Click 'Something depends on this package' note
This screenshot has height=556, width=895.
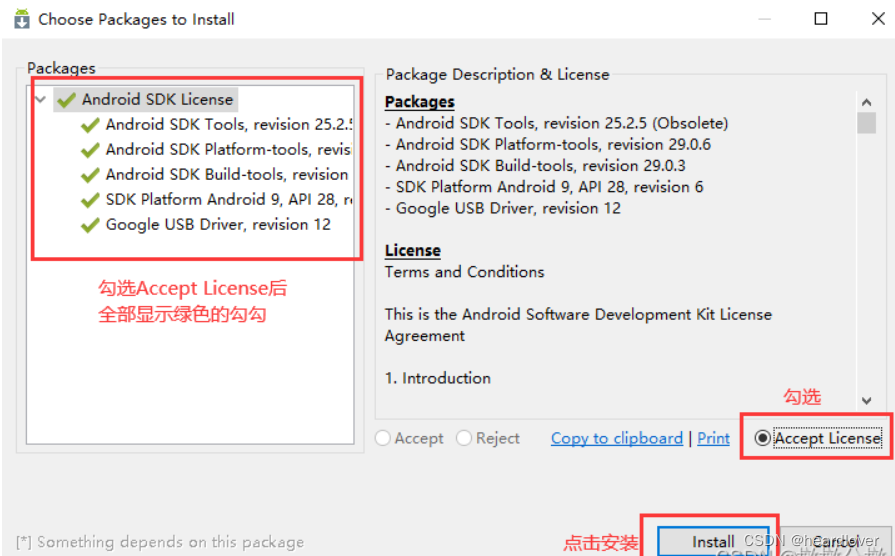(x=160, y=542)
